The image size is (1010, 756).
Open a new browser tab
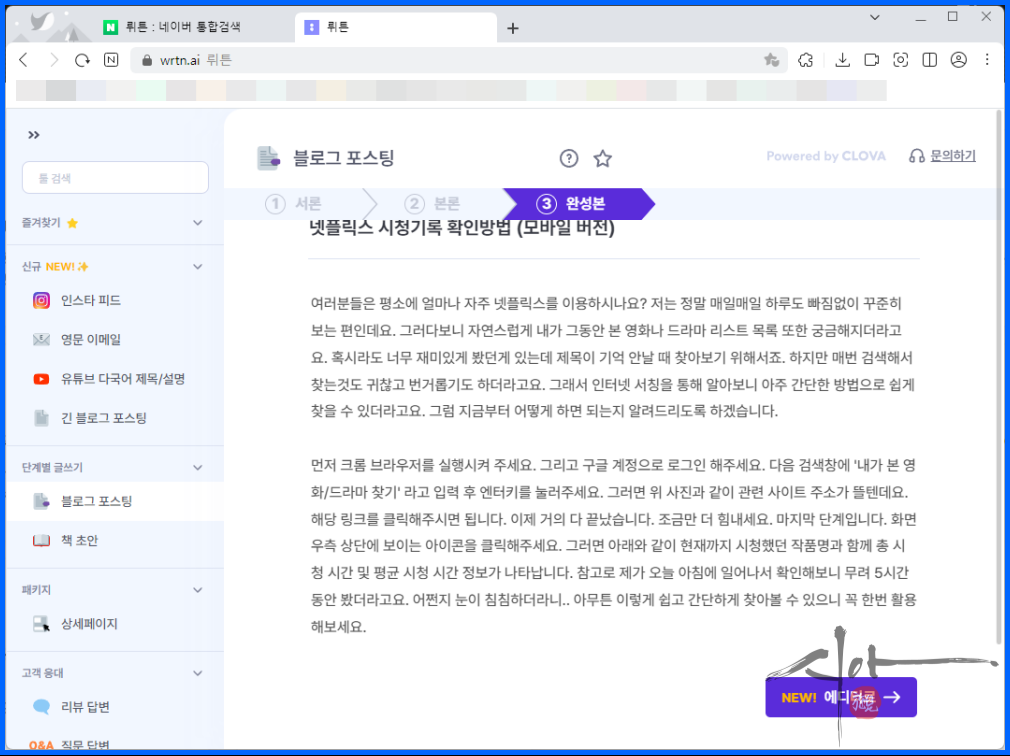pos(513,28)
